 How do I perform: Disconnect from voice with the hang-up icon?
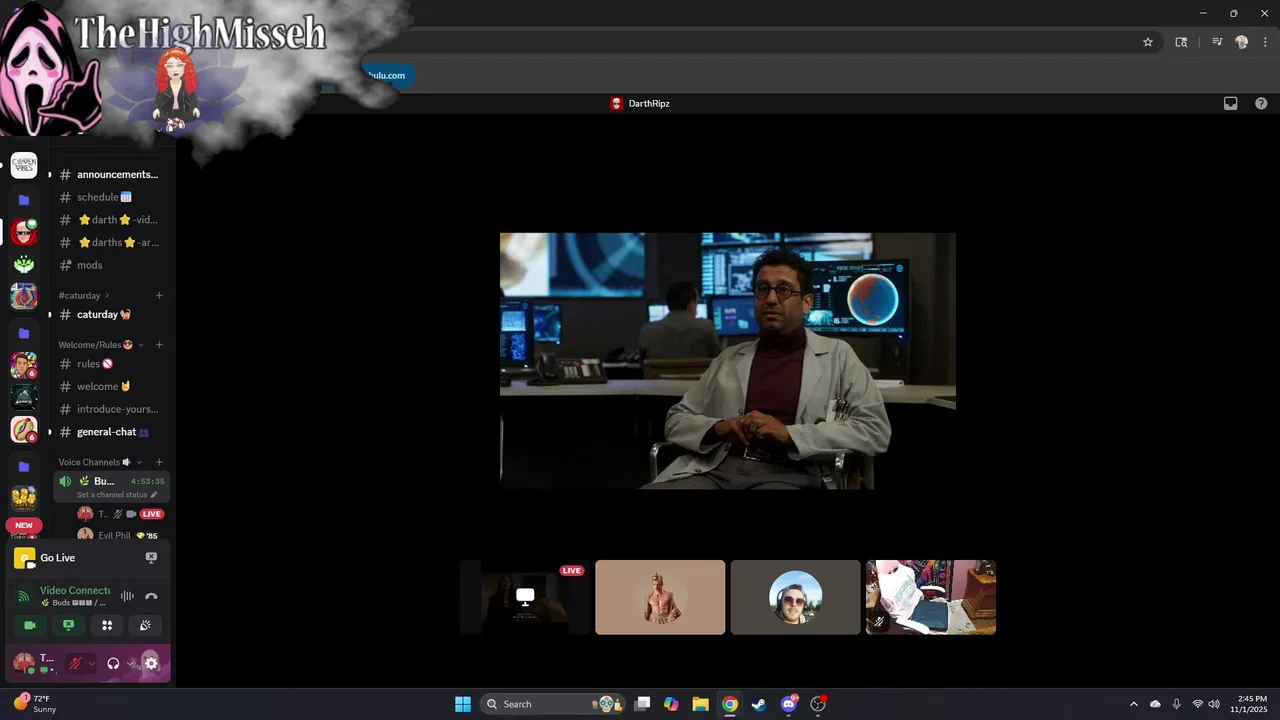(151, 596)
